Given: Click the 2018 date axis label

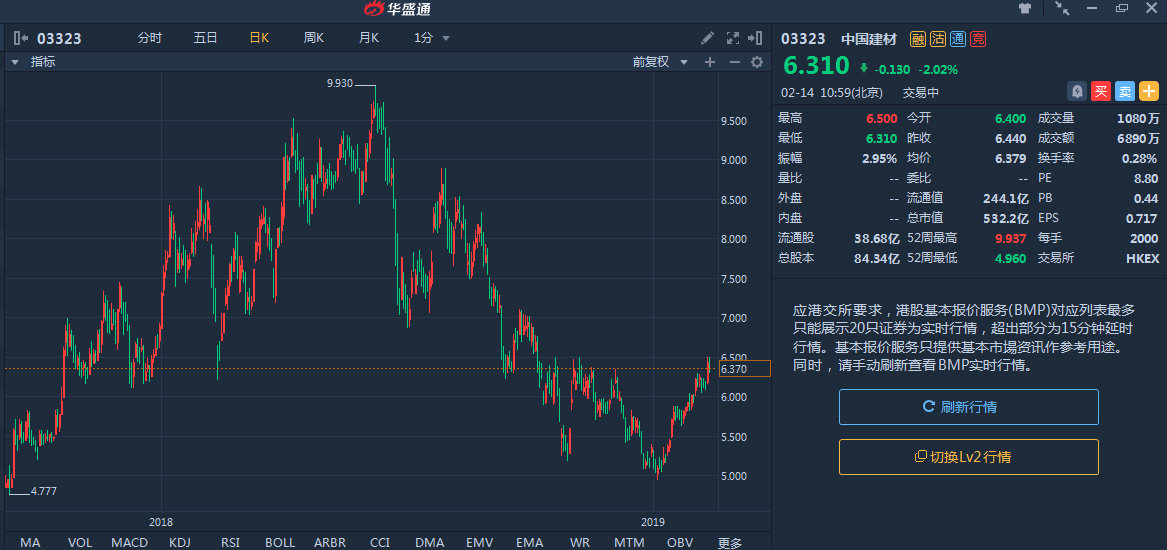Looking at the screenshot, I should [161, 522].
